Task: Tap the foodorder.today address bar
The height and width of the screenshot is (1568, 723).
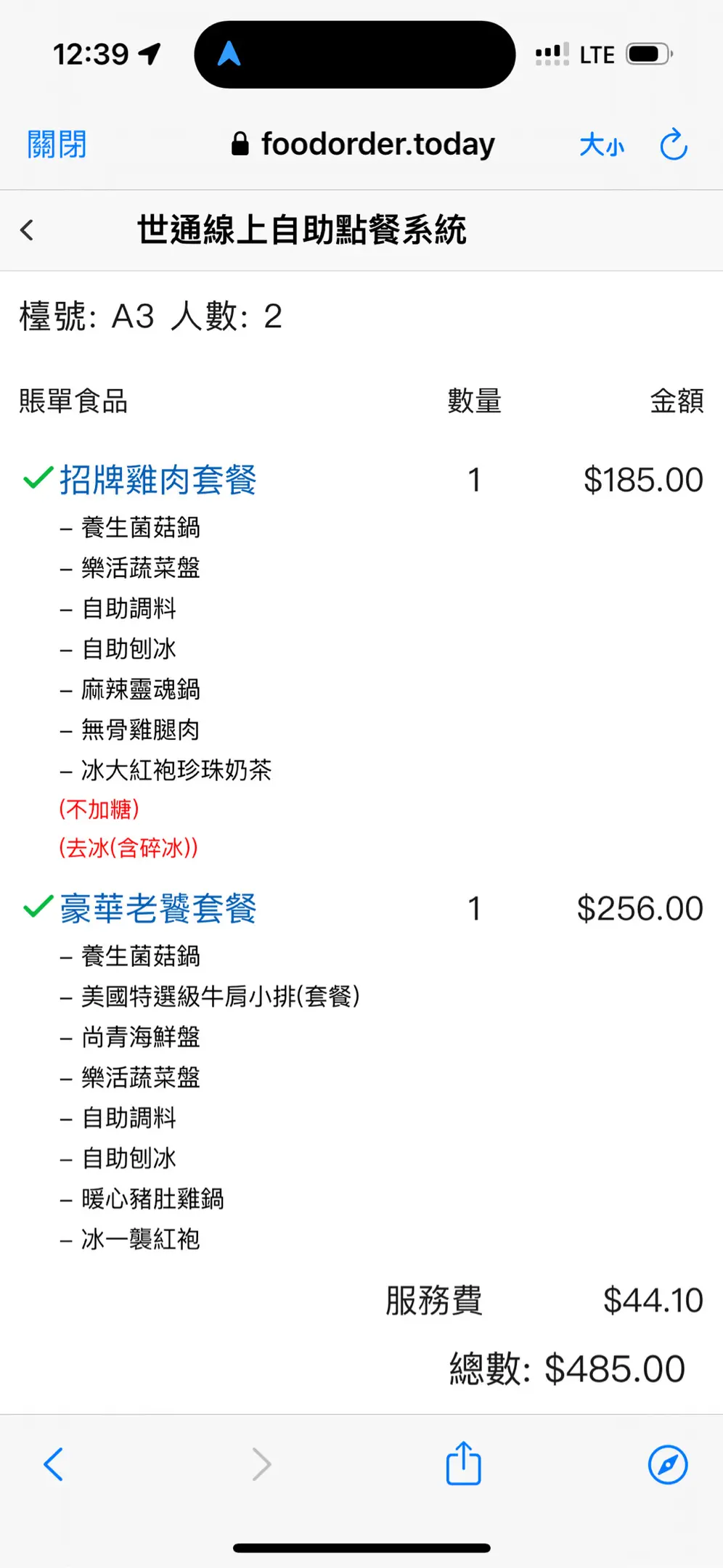Action: [362, 144]
